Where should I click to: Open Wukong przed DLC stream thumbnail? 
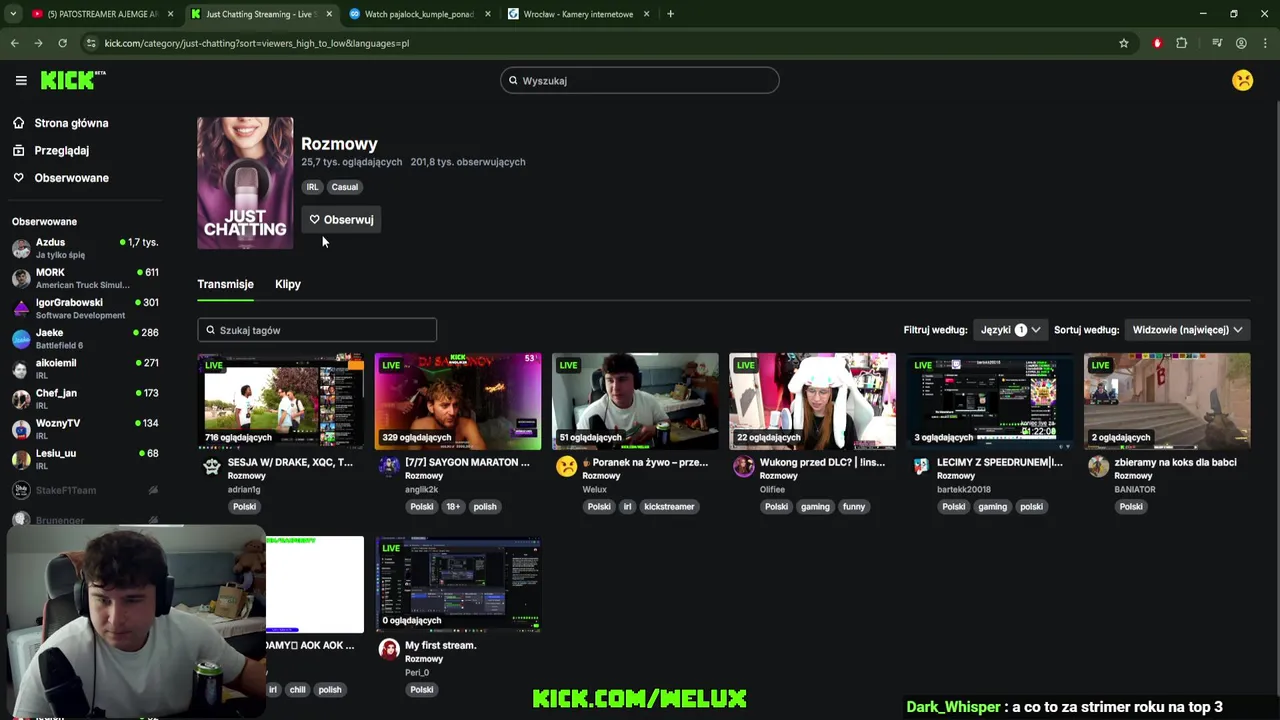(x=813, y=402)
